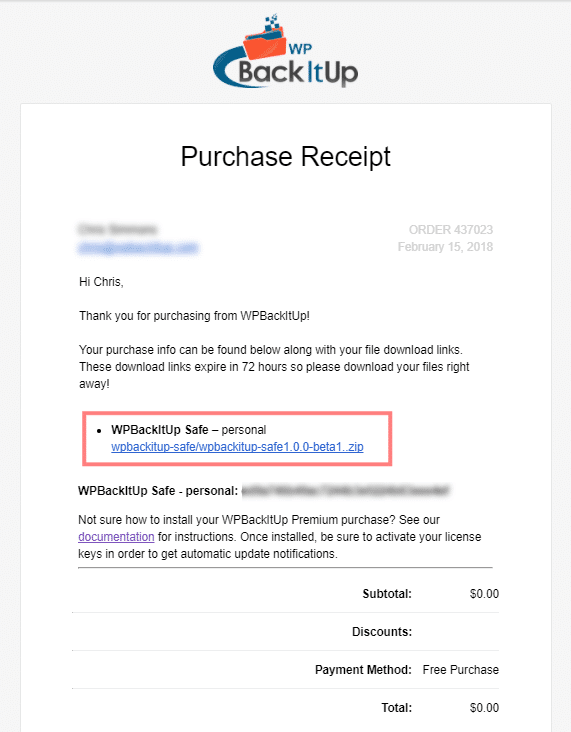
Task: Click the Discounts label
Action: coord(382,632)
